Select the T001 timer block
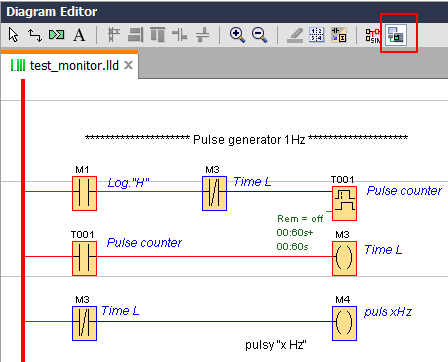 (x=345, y=203)
